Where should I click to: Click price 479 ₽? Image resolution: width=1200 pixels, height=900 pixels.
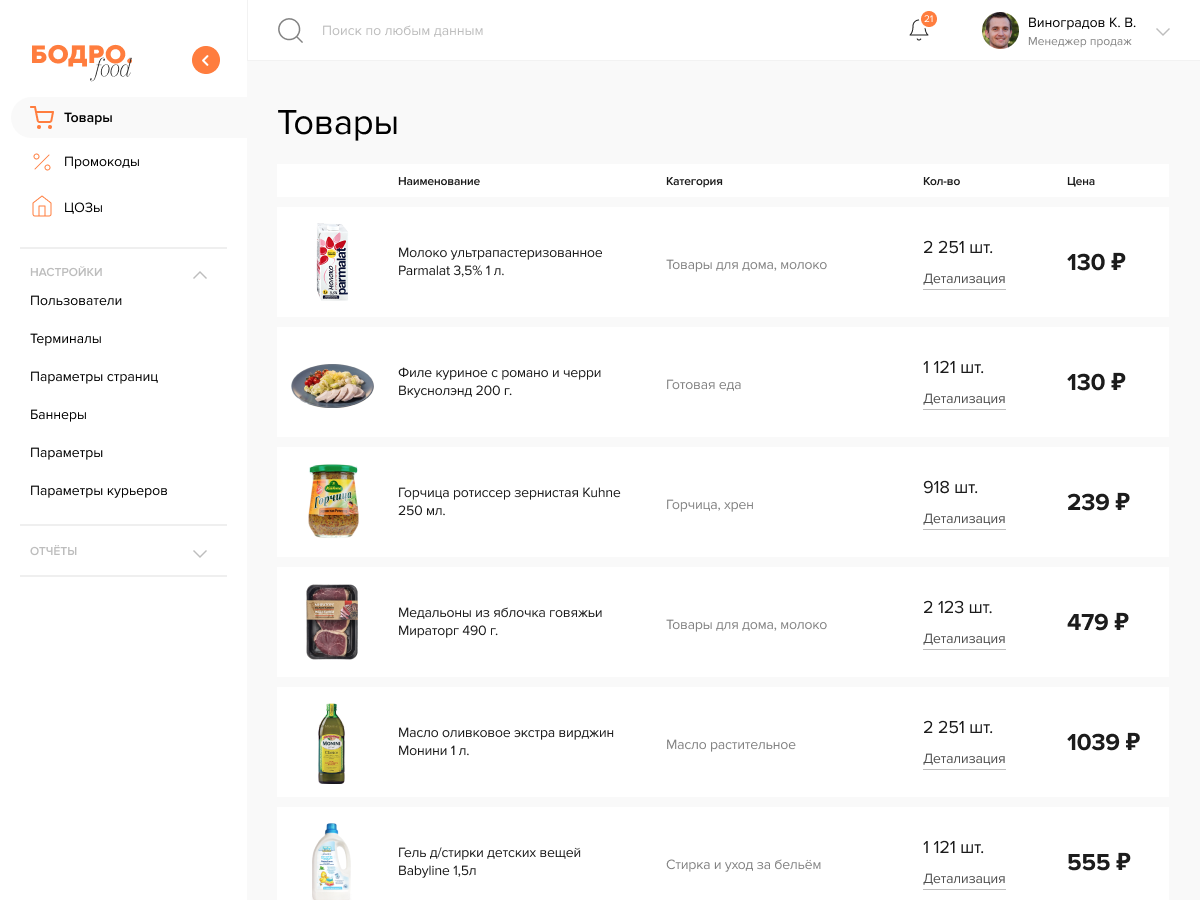1098,622
